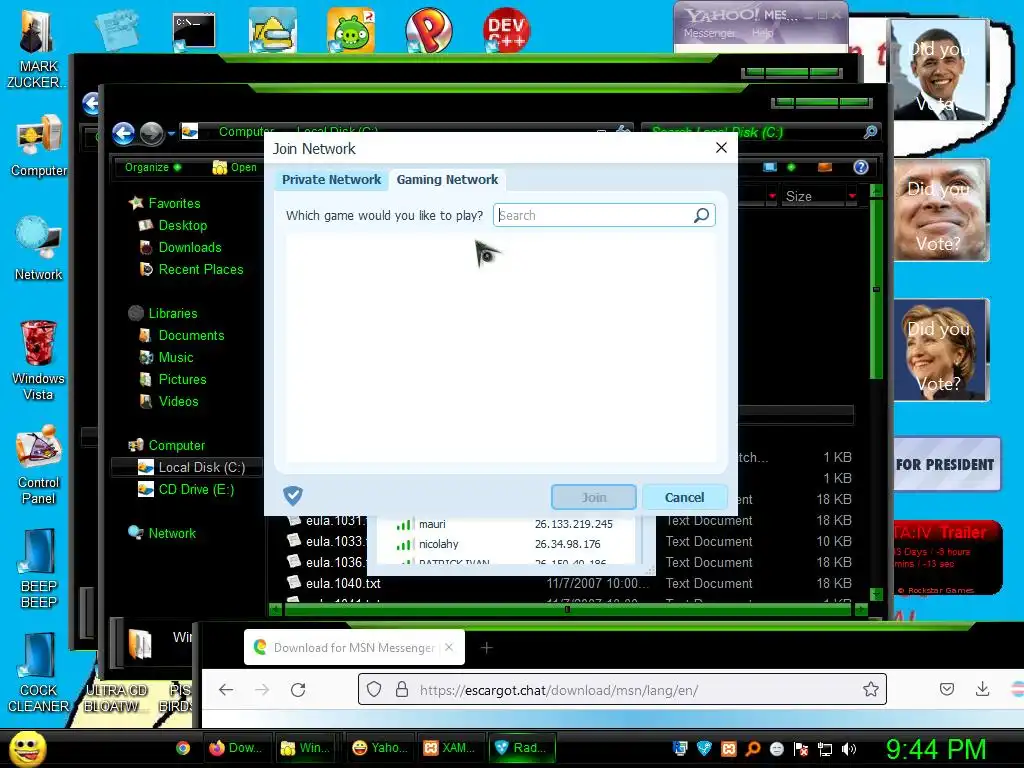Click the change view icon in Explorer toolbar

coord(770,167)
